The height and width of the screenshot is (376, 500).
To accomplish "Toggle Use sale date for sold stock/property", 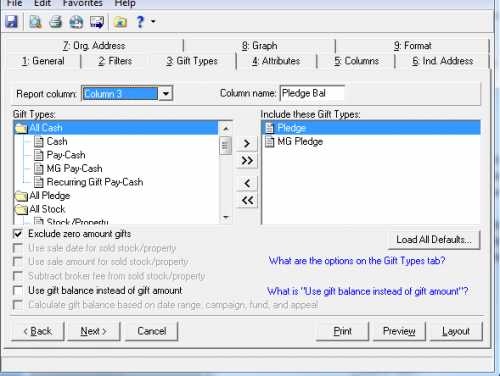I will (x=18, y=248).
